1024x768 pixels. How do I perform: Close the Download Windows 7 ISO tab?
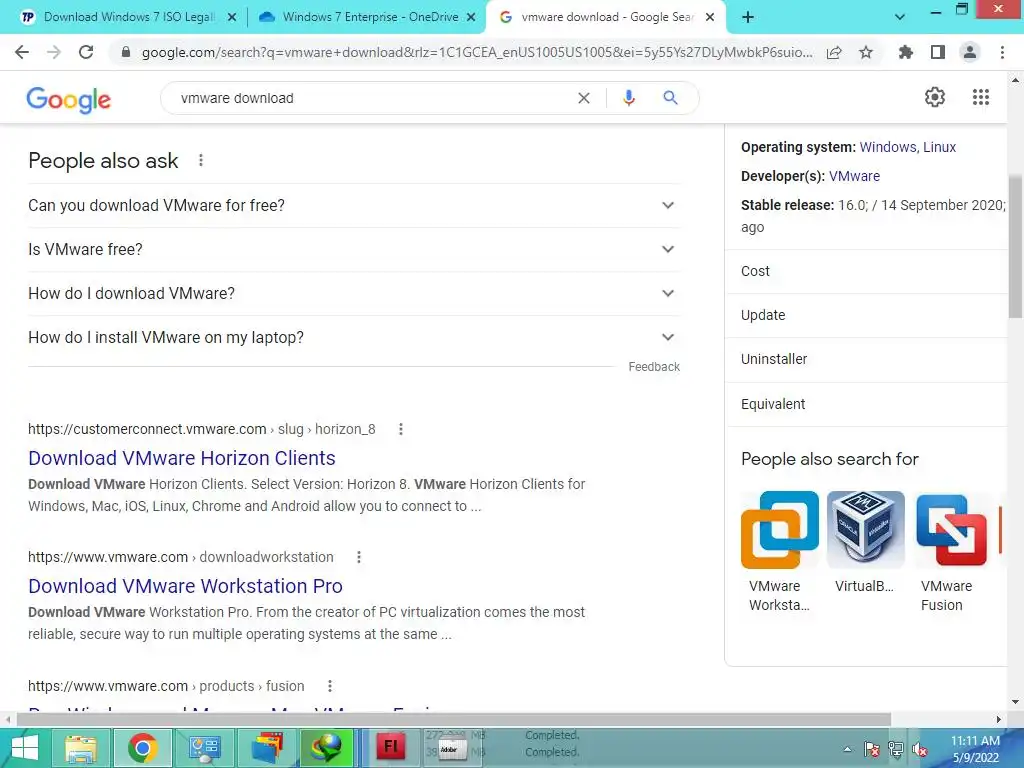(232, 17)
